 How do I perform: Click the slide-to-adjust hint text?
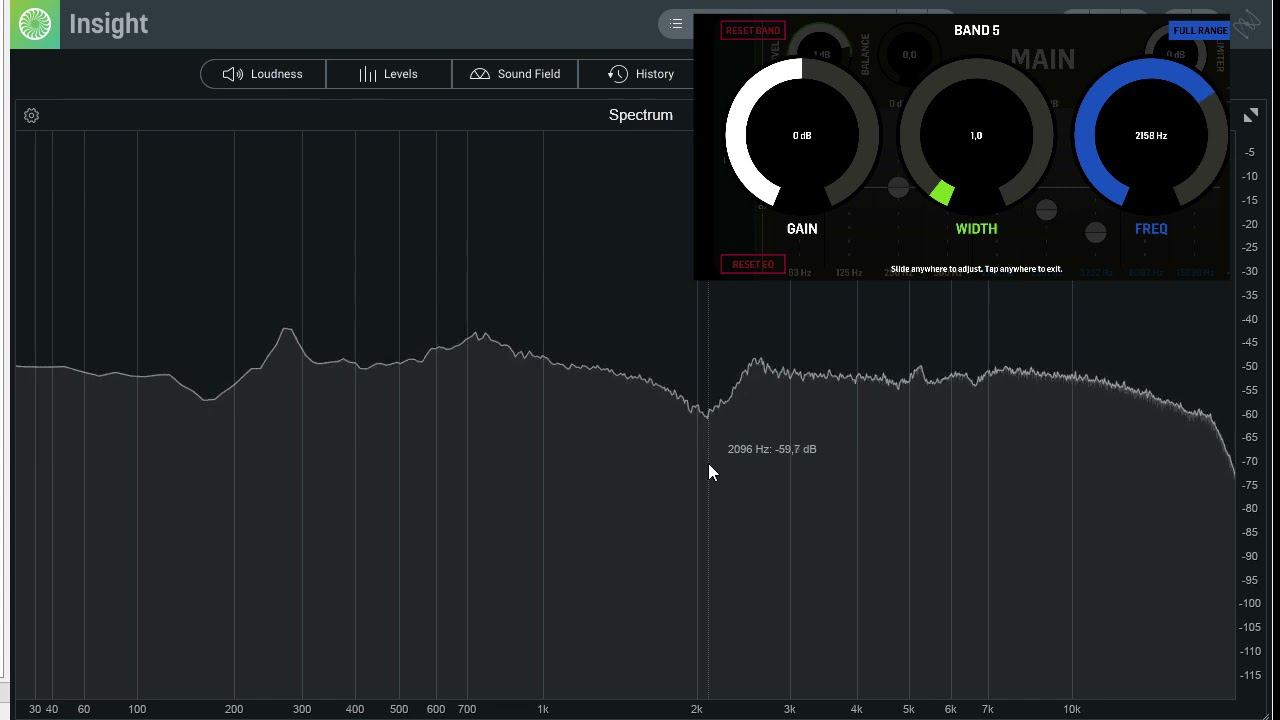pyautogui.click(x=976, y=269)
